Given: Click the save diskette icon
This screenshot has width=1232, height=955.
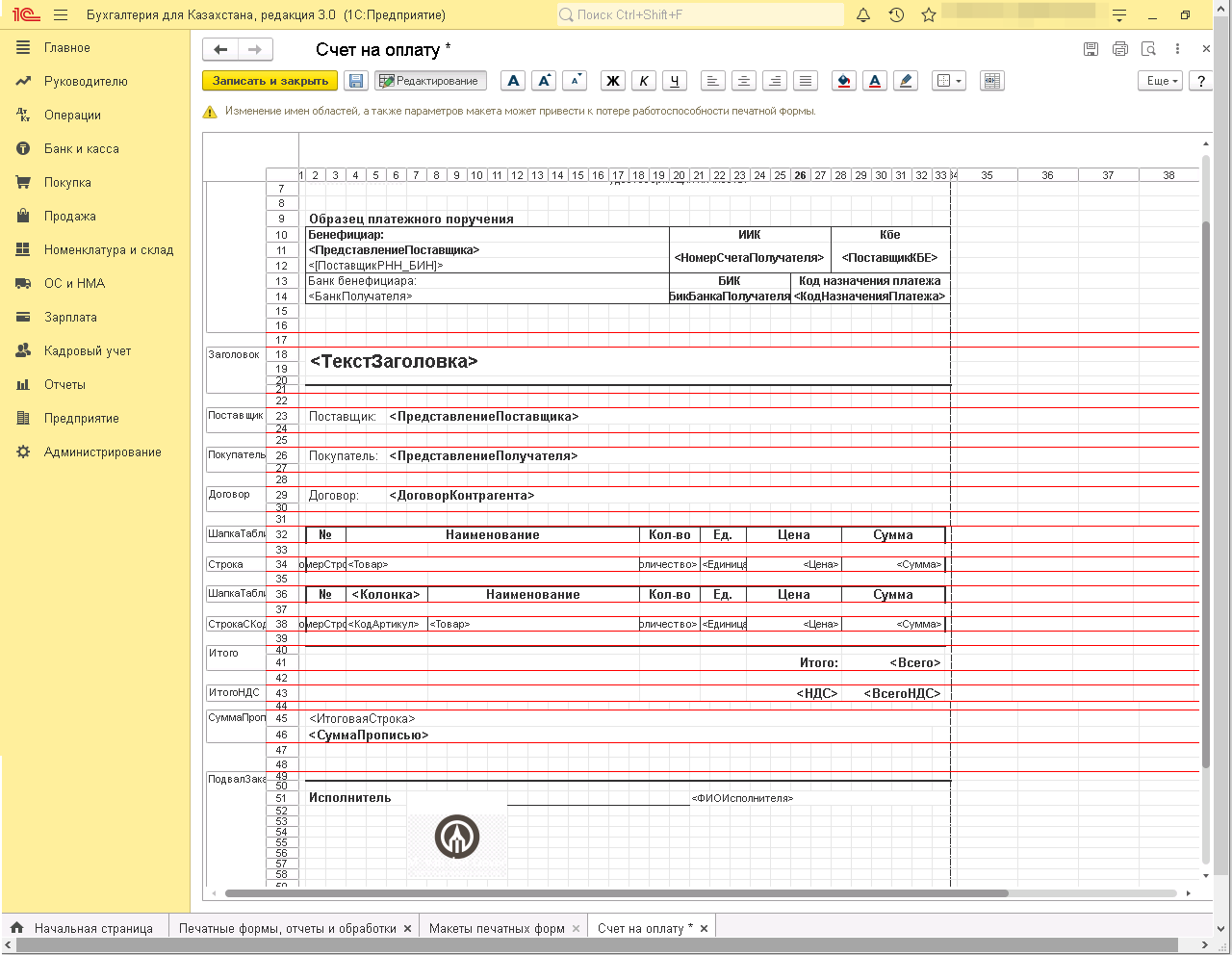Looking at the screenshot, I should click(x=355, y=81).
